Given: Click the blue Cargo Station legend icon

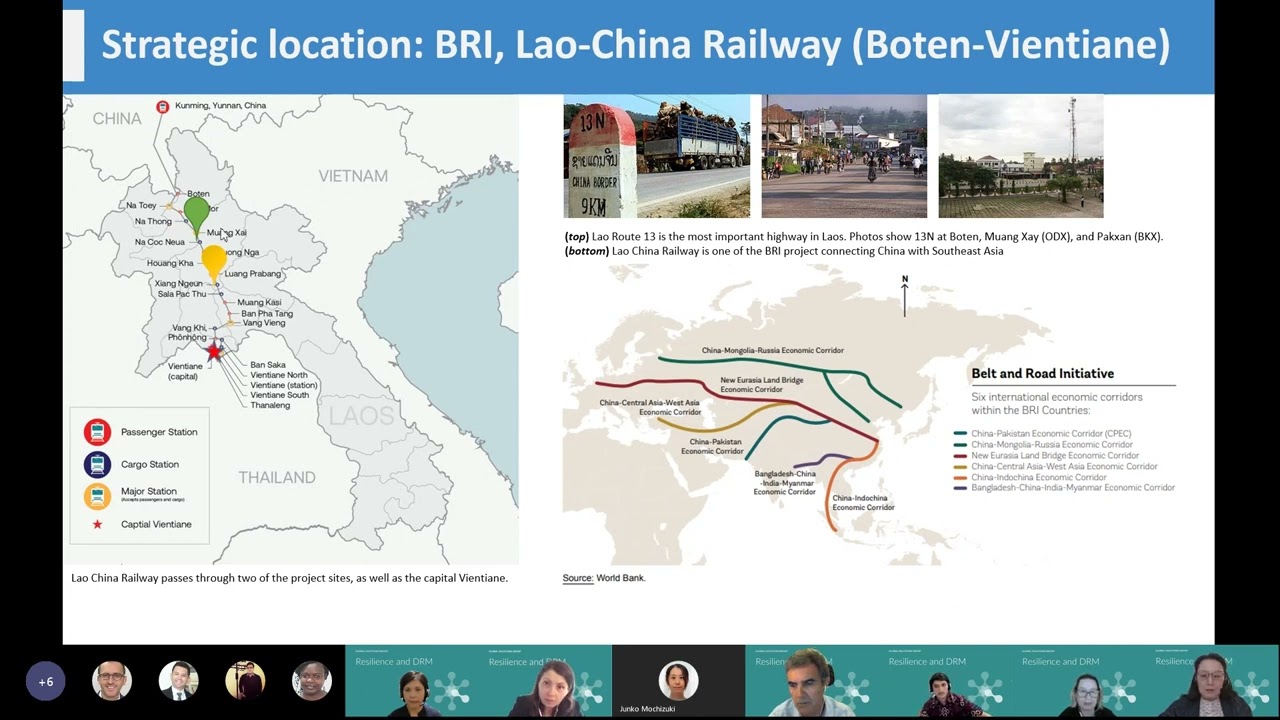Looking at the screenshot, I should tap(97, 464).
